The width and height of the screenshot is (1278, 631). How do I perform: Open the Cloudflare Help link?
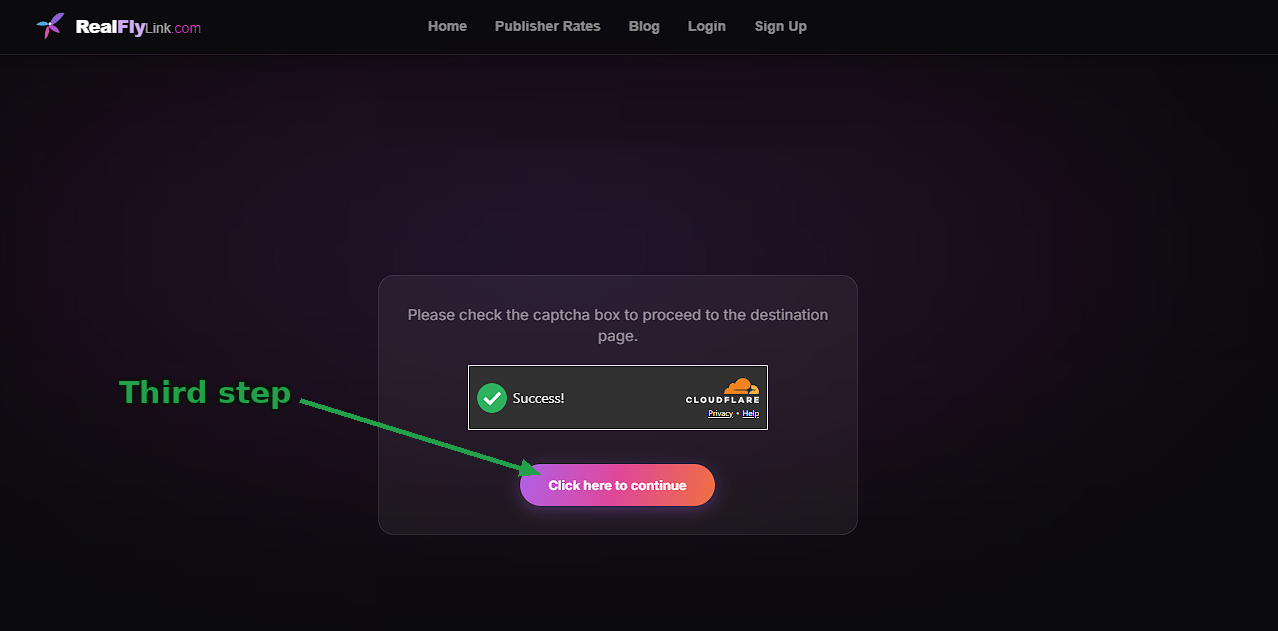(x=750, y=413)
